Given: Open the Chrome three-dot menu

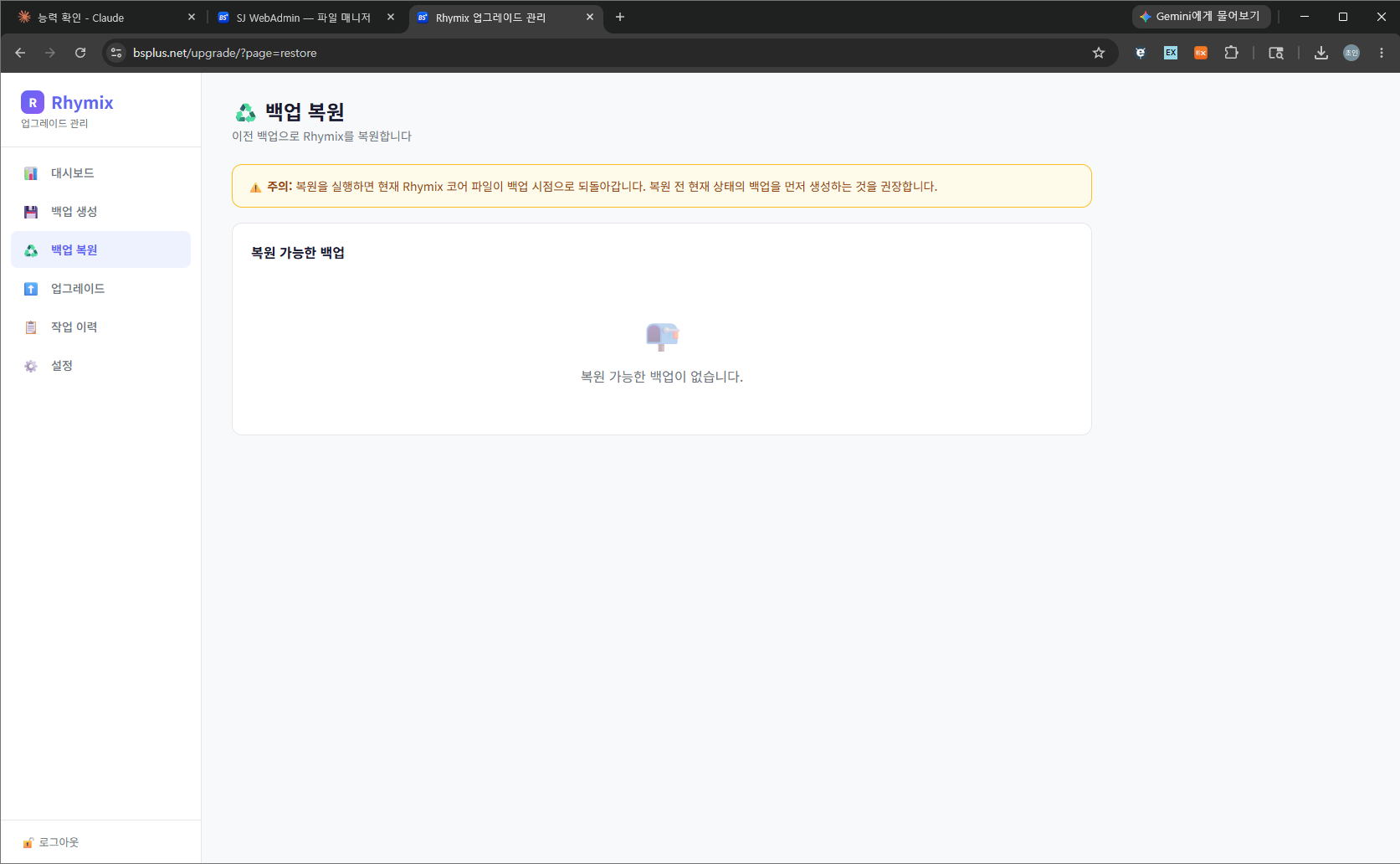Looking at the screenshot, I should tap(1382, 53).
